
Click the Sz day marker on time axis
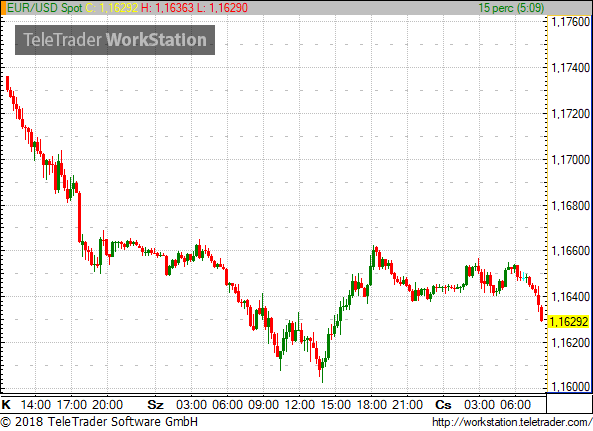(x=155, y=405)
